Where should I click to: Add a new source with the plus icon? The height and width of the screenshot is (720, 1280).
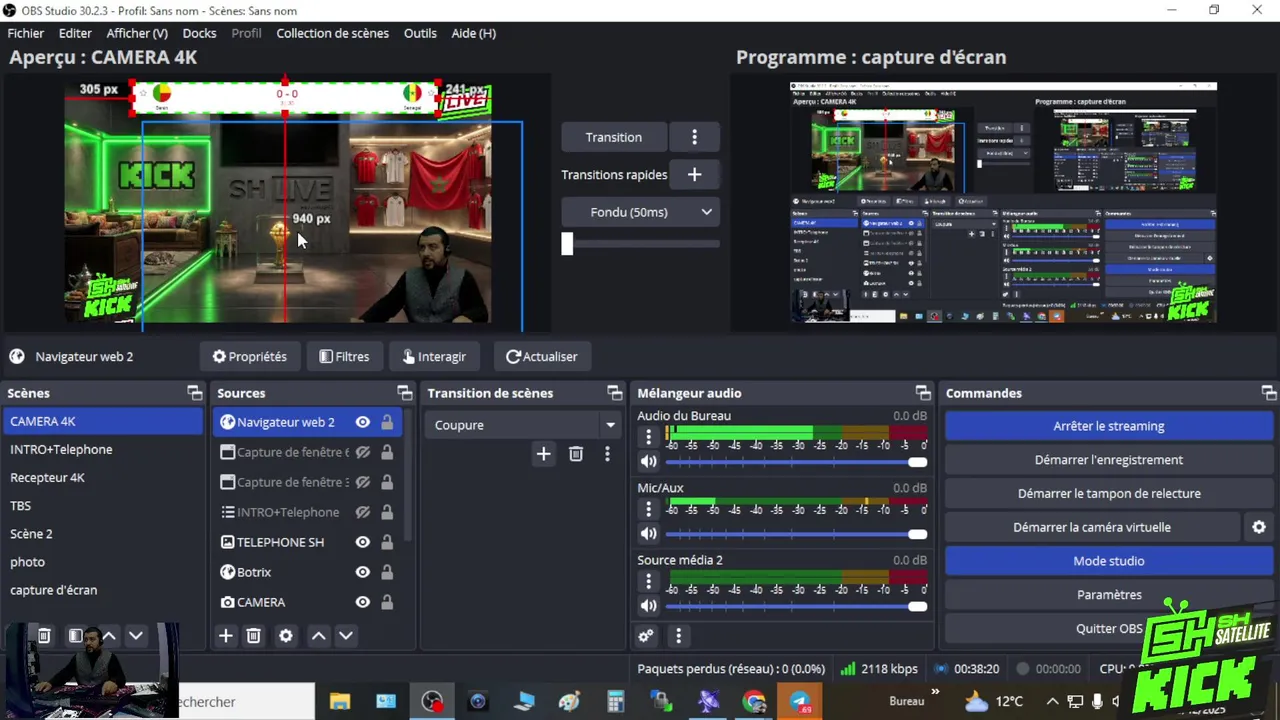point(226,635)
